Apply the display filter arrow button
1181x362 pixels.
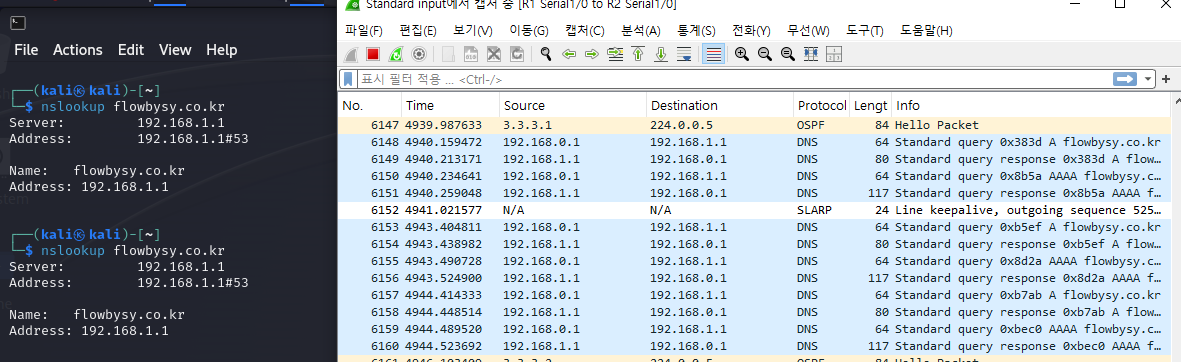(x=1125, y=79)
